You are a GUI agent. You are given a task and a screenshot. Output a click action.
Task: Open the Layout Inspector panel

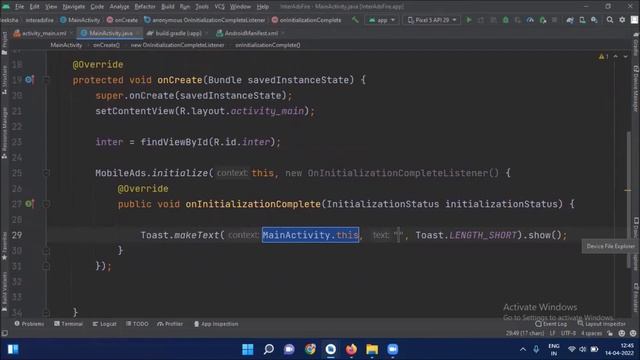point(602,324)
